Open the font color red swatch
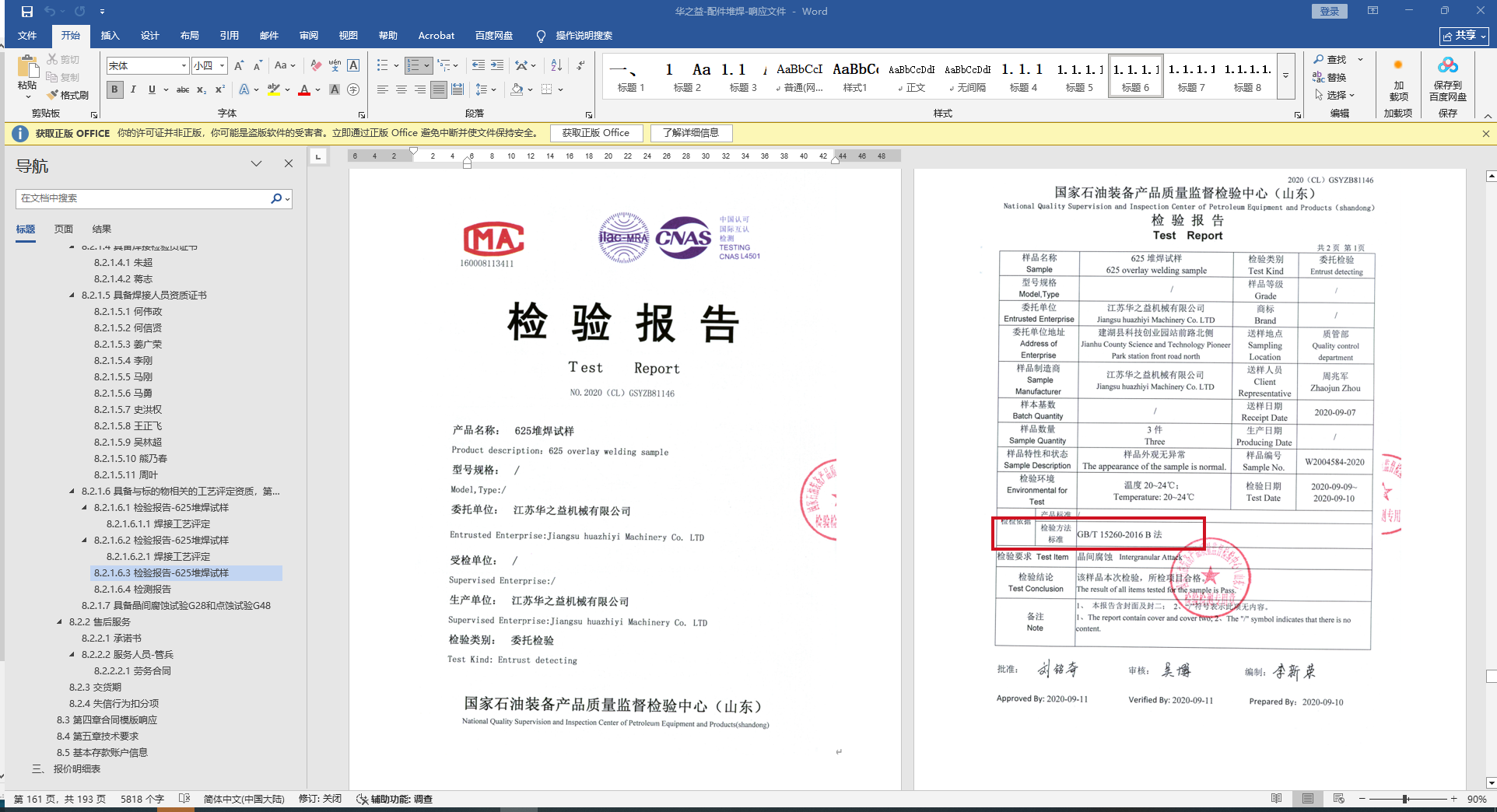 coord(304,90)
